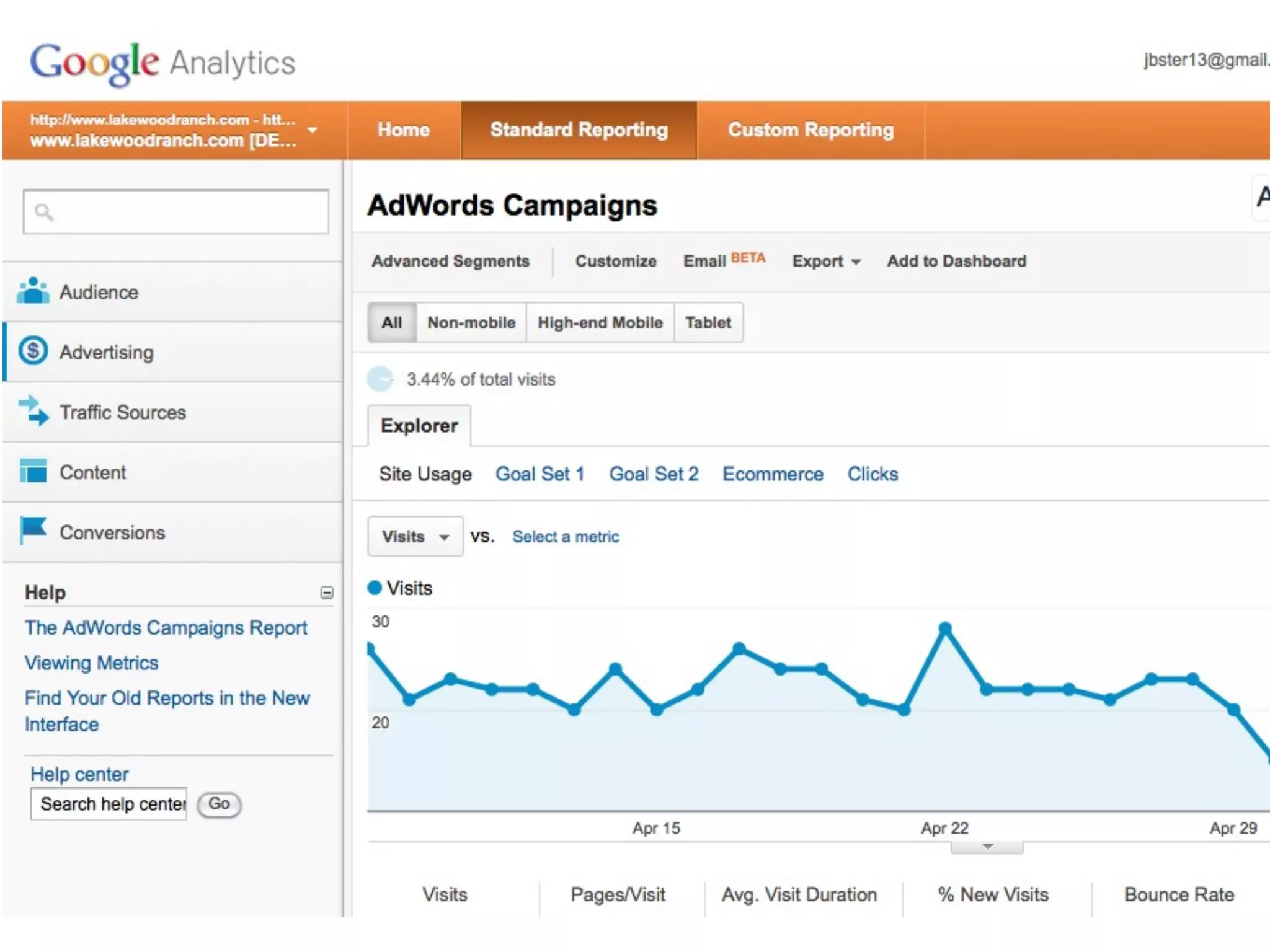This screenshot has height=952, width=1270.
Task: Click the Content page icon
Action: 33,471
